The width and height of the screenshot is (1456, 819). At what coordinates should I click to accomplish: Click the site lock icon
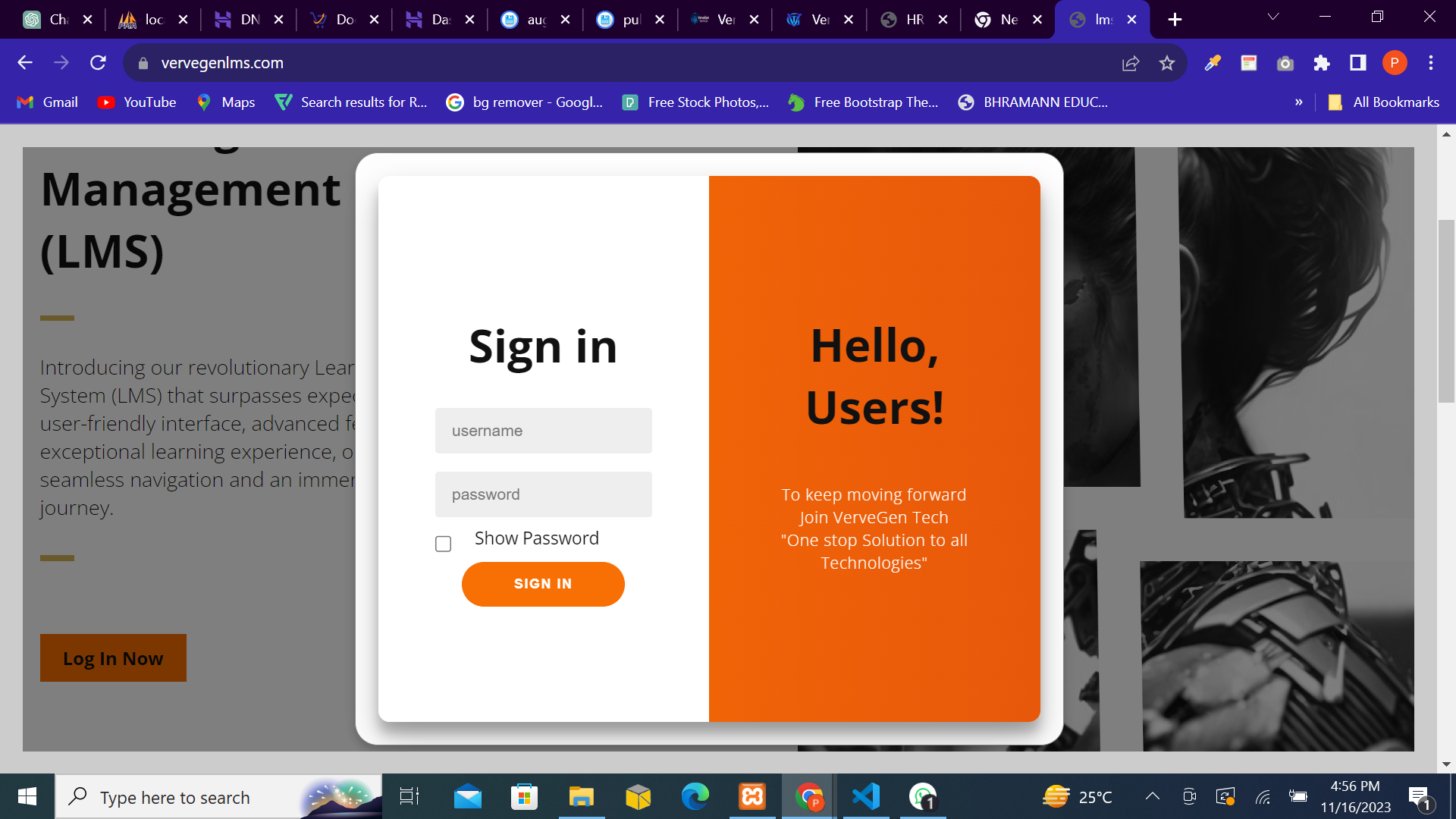[143, 64]
